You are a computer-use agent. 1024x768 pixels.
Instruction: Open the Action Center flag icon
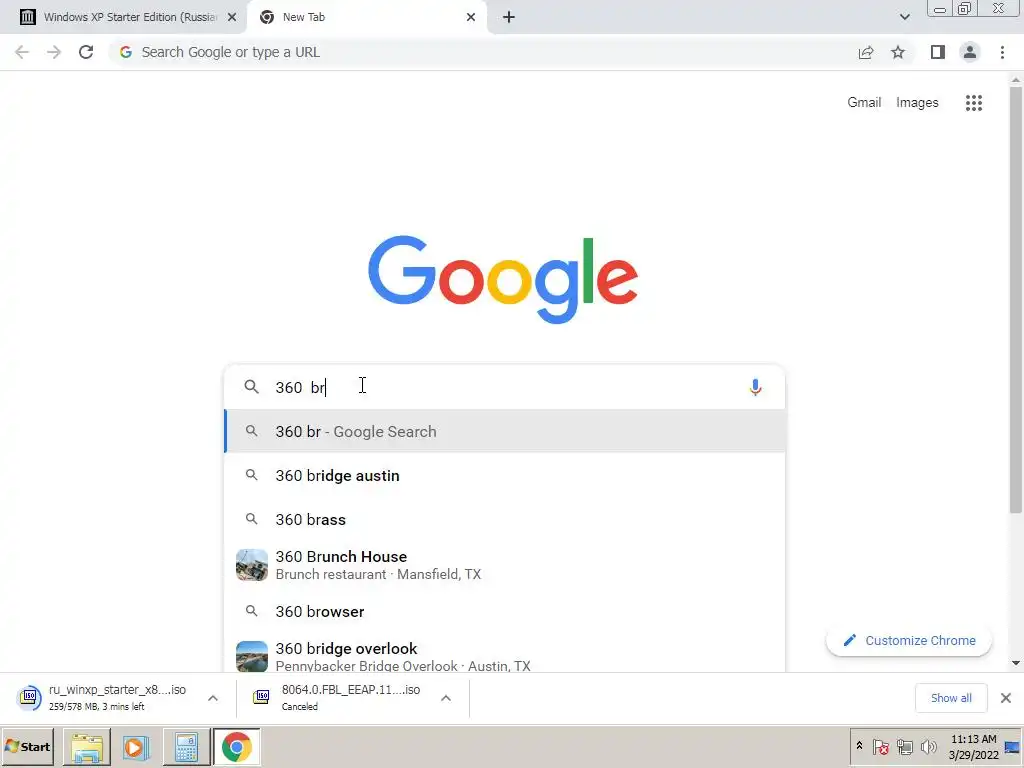coord(880,746)
